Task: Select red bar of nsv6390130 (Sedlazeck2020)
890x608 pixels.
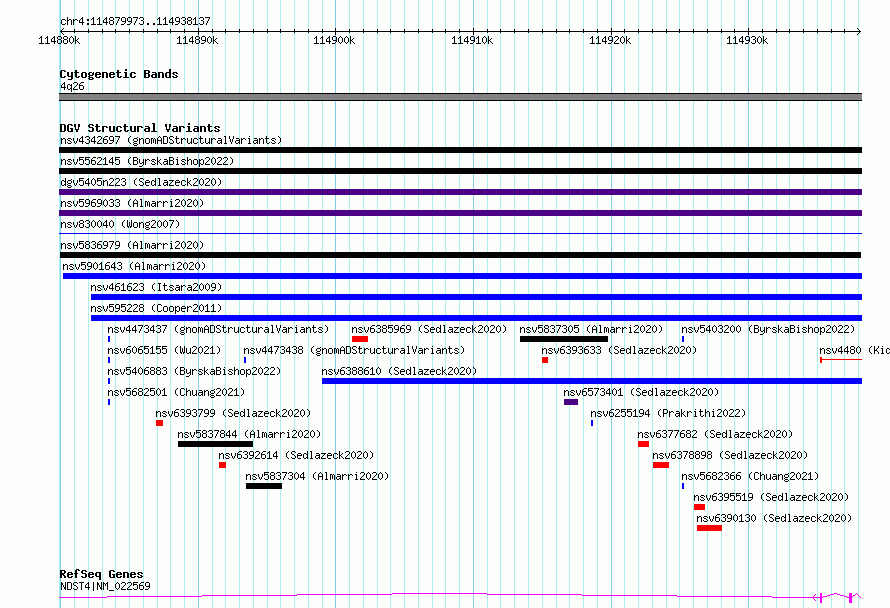Action: [710, 528]
